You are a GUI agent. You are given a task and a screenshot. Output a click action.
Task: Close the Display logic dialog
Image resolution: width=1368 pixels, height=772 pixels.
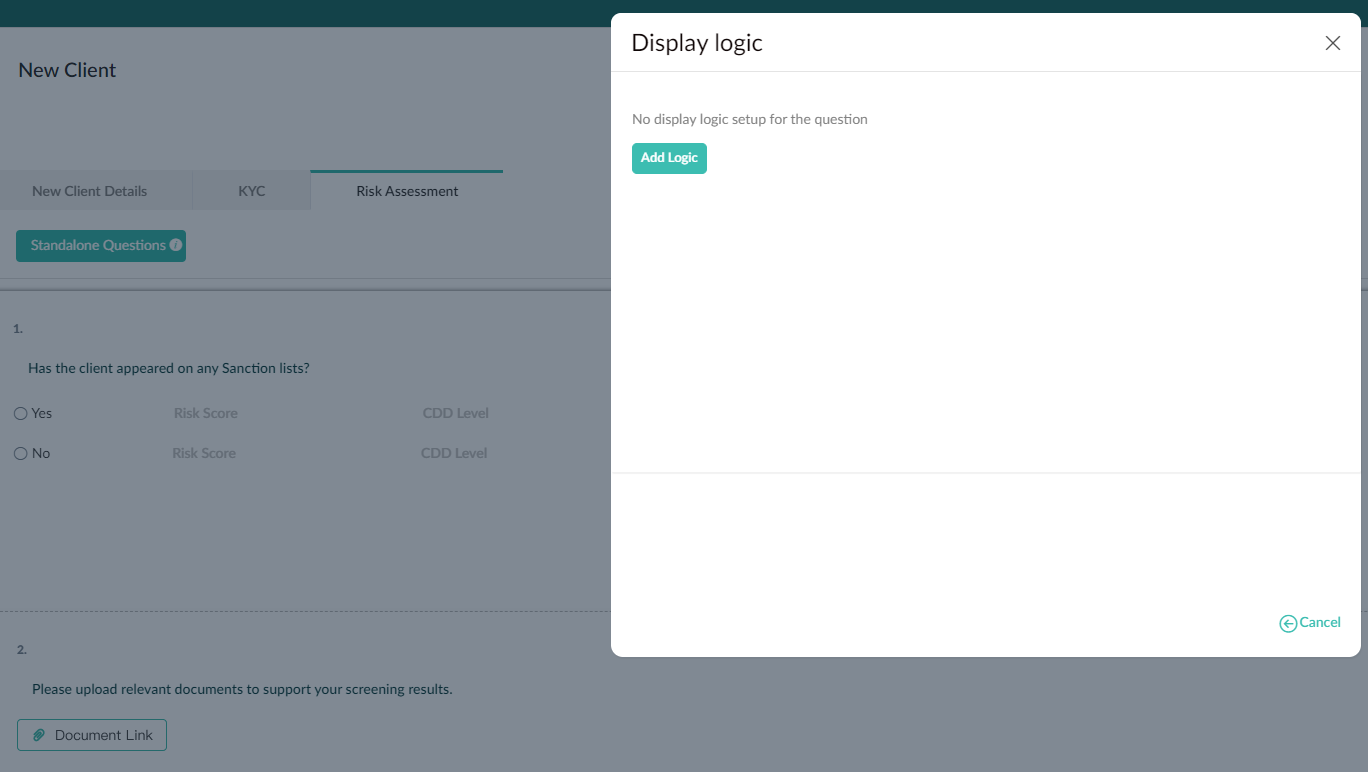tap(1332, 43)
